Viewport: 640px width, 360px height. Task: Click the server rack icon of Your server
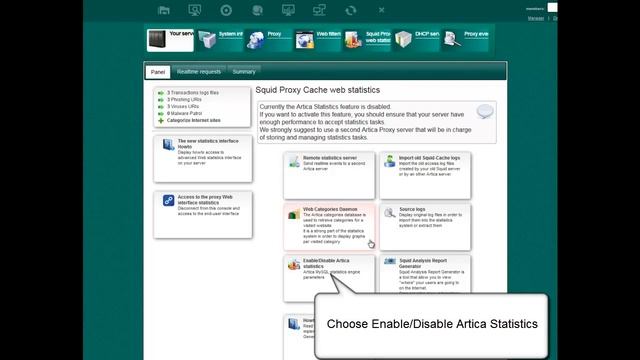(x=157, y=40)
